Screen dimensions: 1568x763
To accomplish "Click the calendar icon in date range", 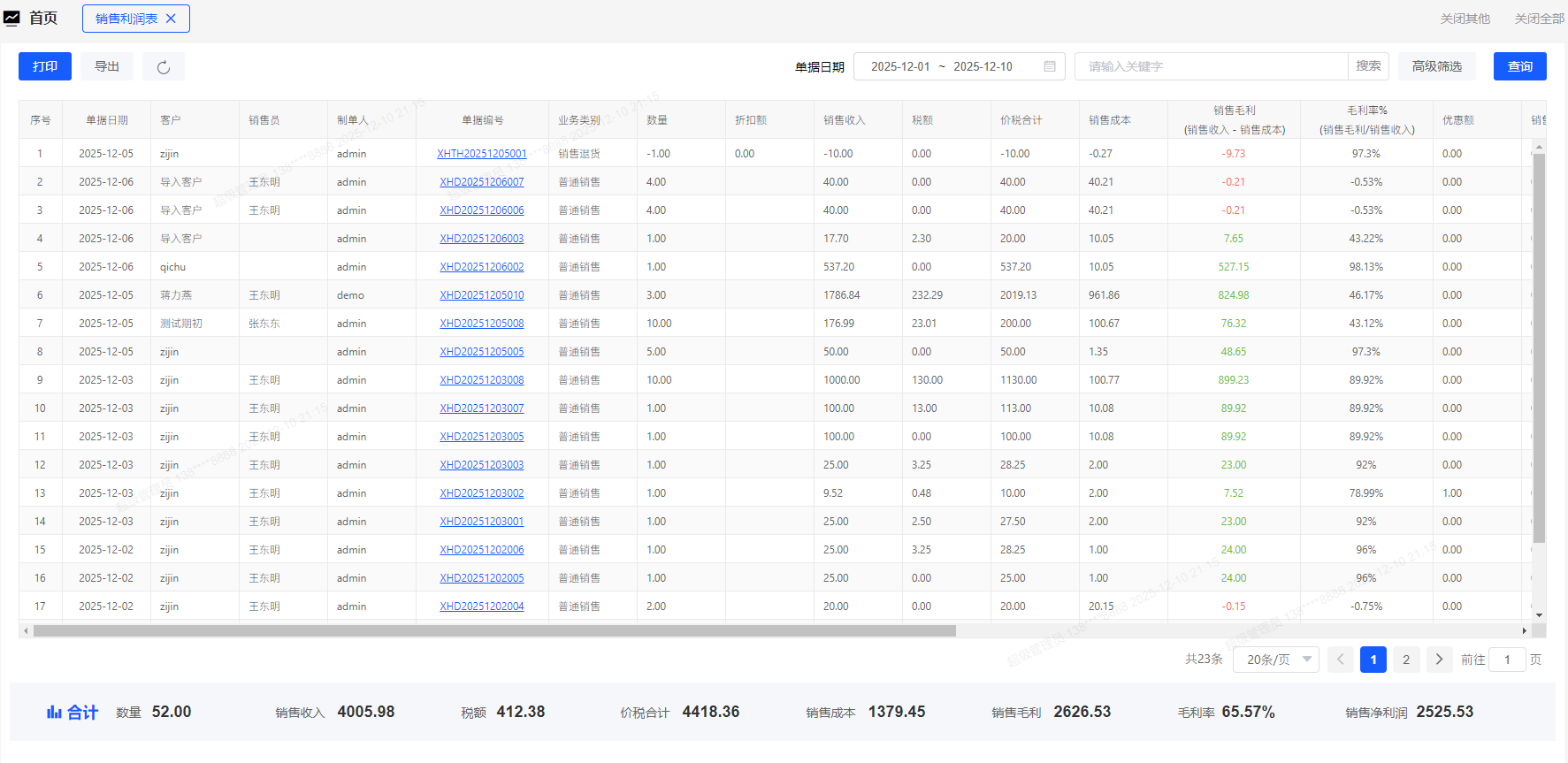I will [1050, 66].
